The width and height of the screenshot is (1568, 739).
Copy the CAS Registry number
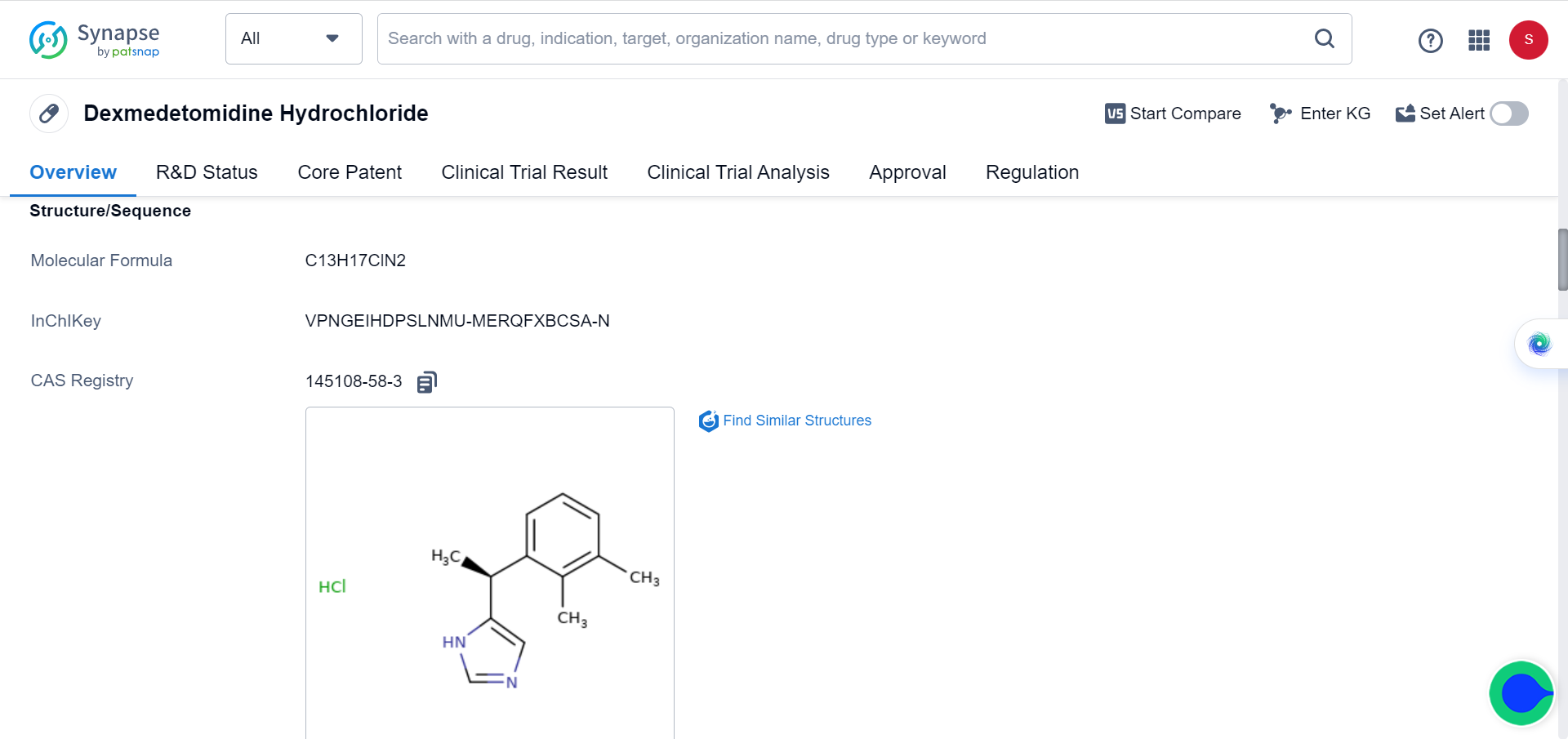427,382
